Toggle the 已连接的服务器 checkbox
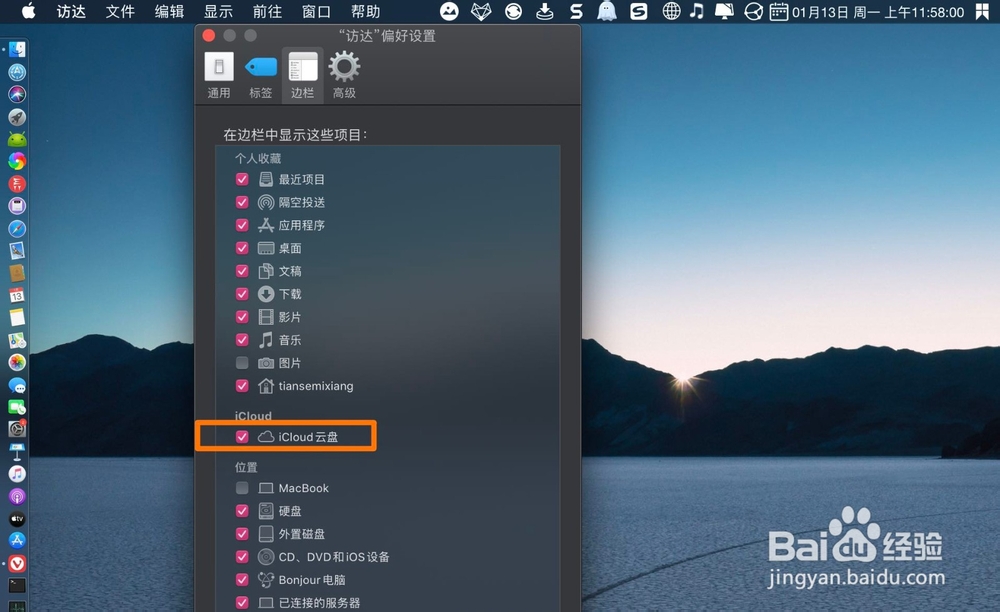1000x612 pixels. click(x=242, y=602)
